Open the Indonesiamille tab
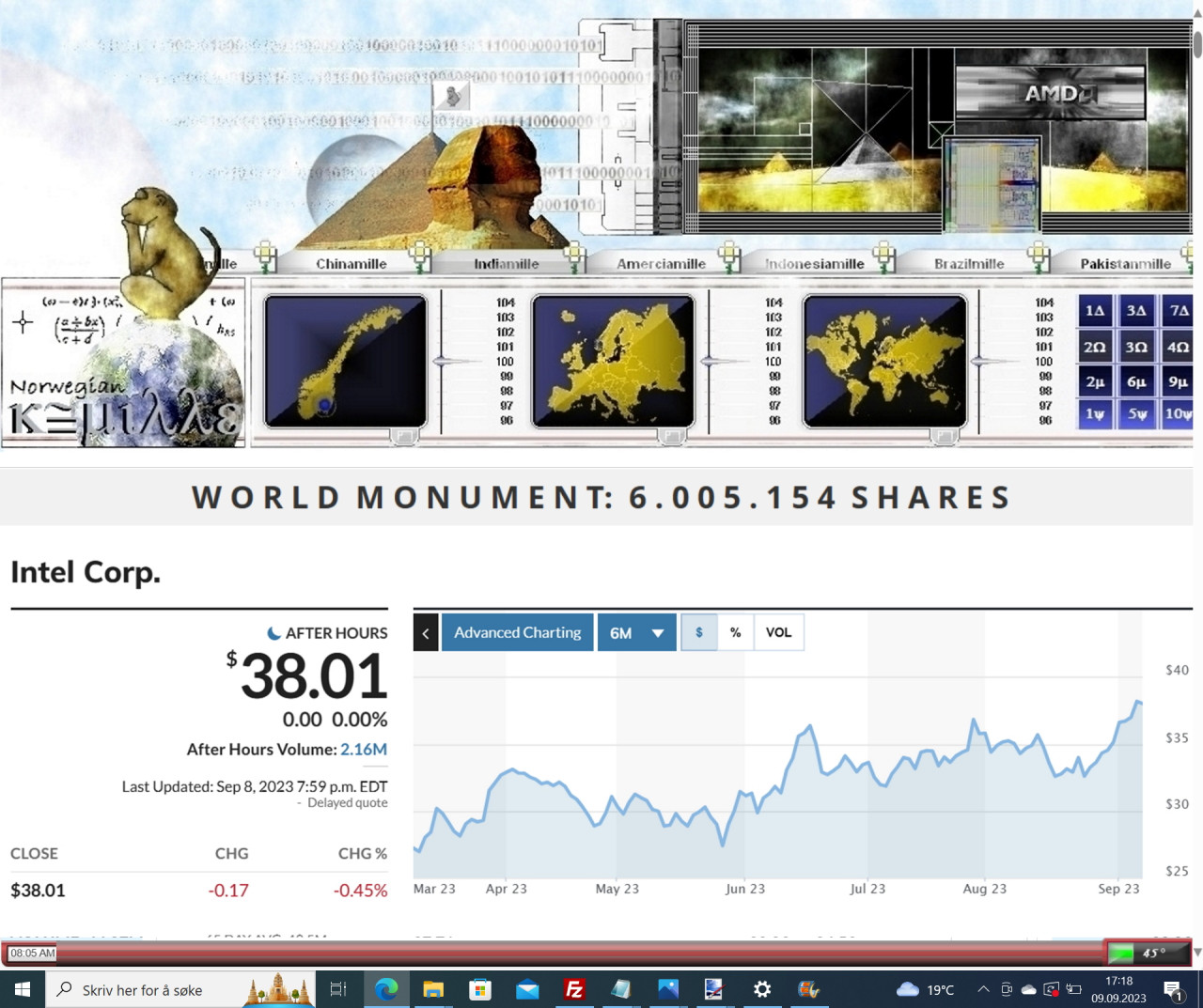Viewport: 1203px width, 1008px height. 815,263
